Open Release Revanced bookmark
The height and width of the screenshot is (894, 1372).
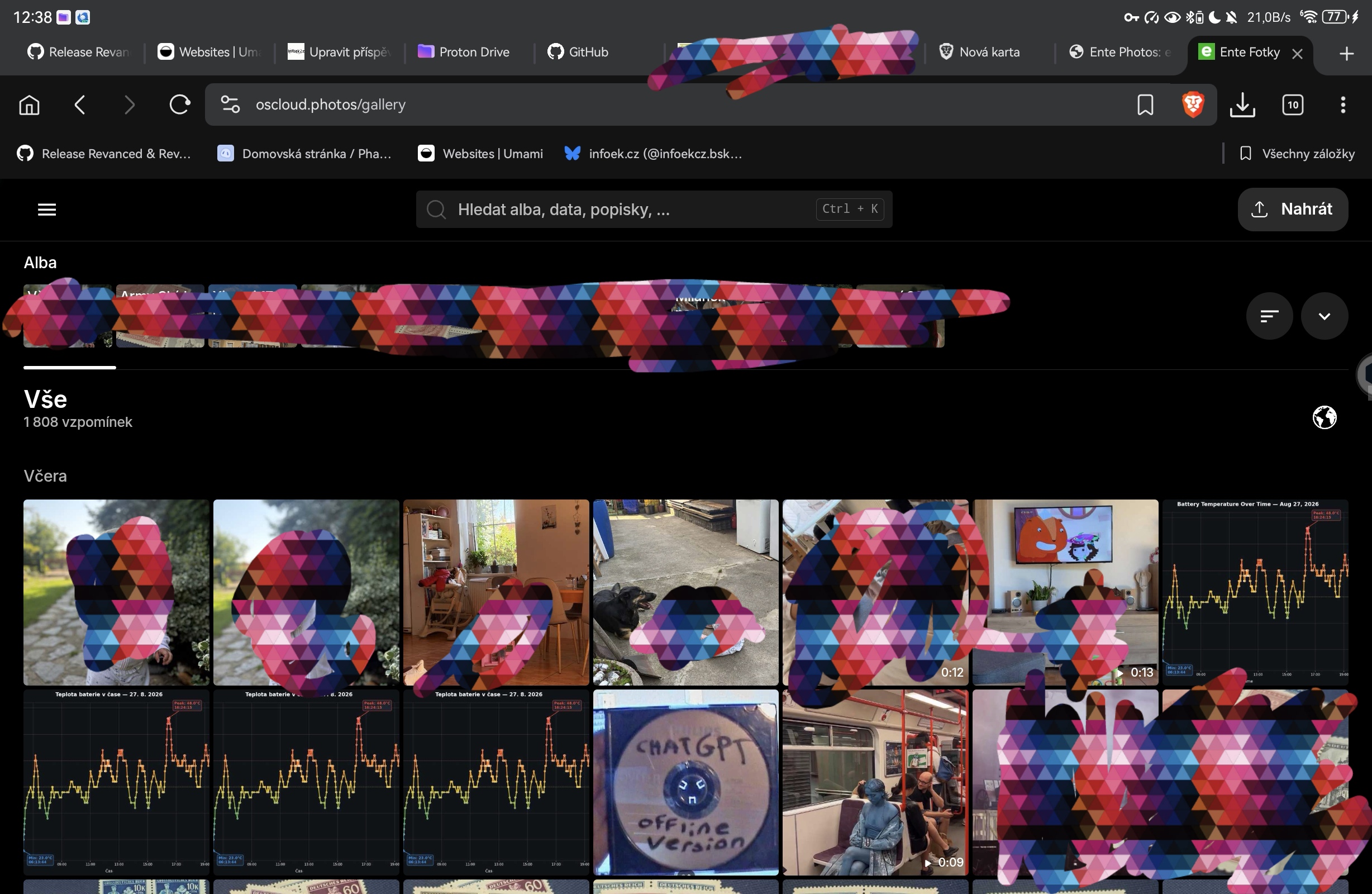(x=104, y=154)
